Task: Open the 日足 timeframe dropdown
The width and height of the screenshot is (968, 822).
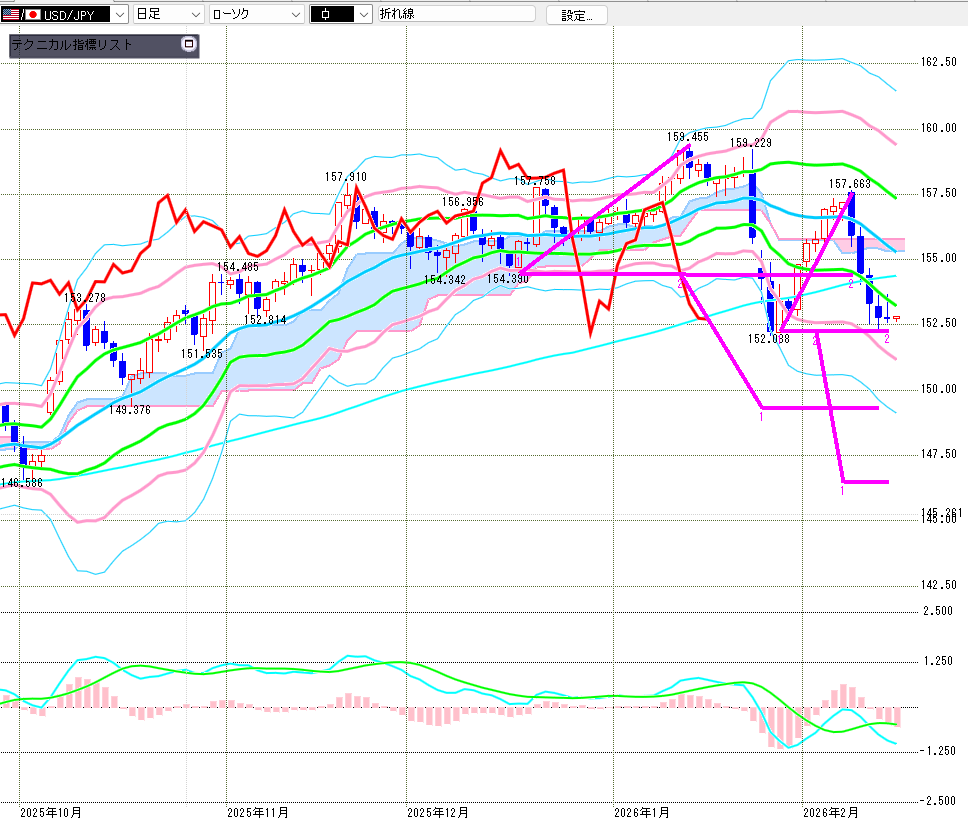Action: point(196,15)
